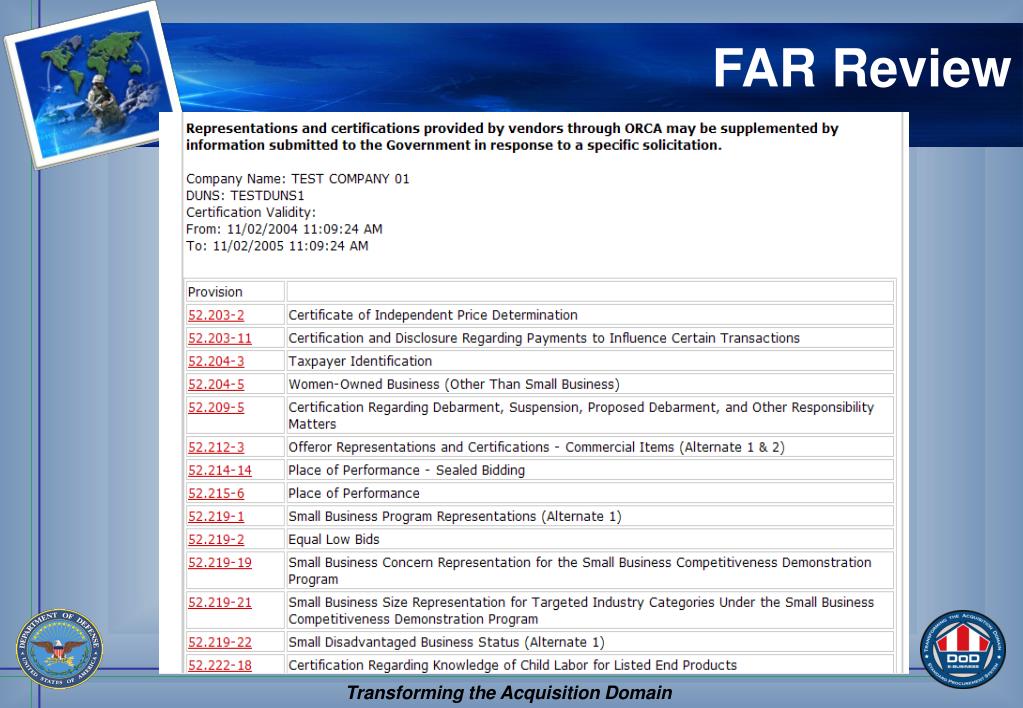Click 'Certification Regarding Knowledge of Child Labor' cell
This screenshot has width=1023, height=708.
[590, 666]
